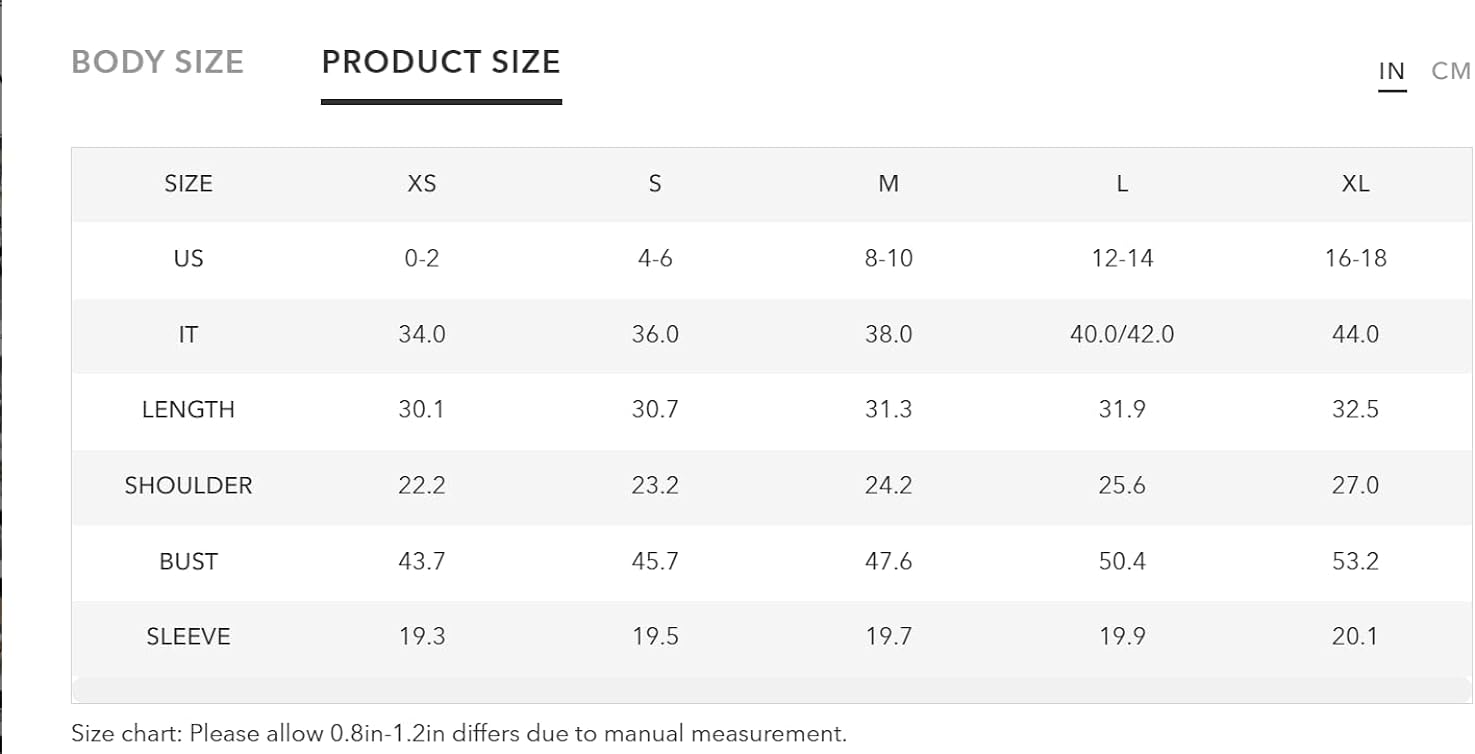1475x754 pixels.
Task: Click the SLEEVE row label
Action: click(x=188, y=637)
